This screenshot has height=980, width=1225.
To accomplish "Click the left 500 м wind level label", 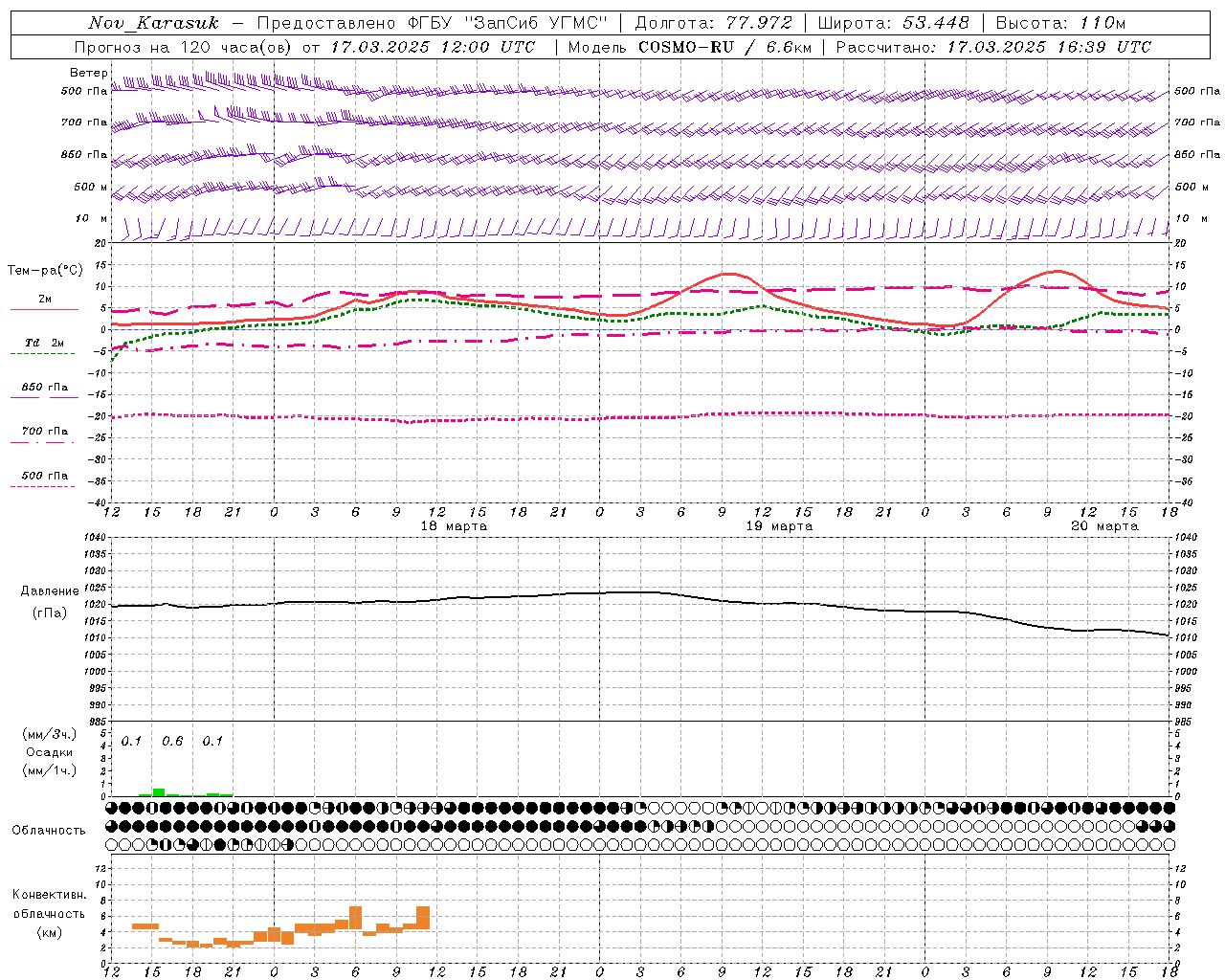I will click(x=91, y=187).
